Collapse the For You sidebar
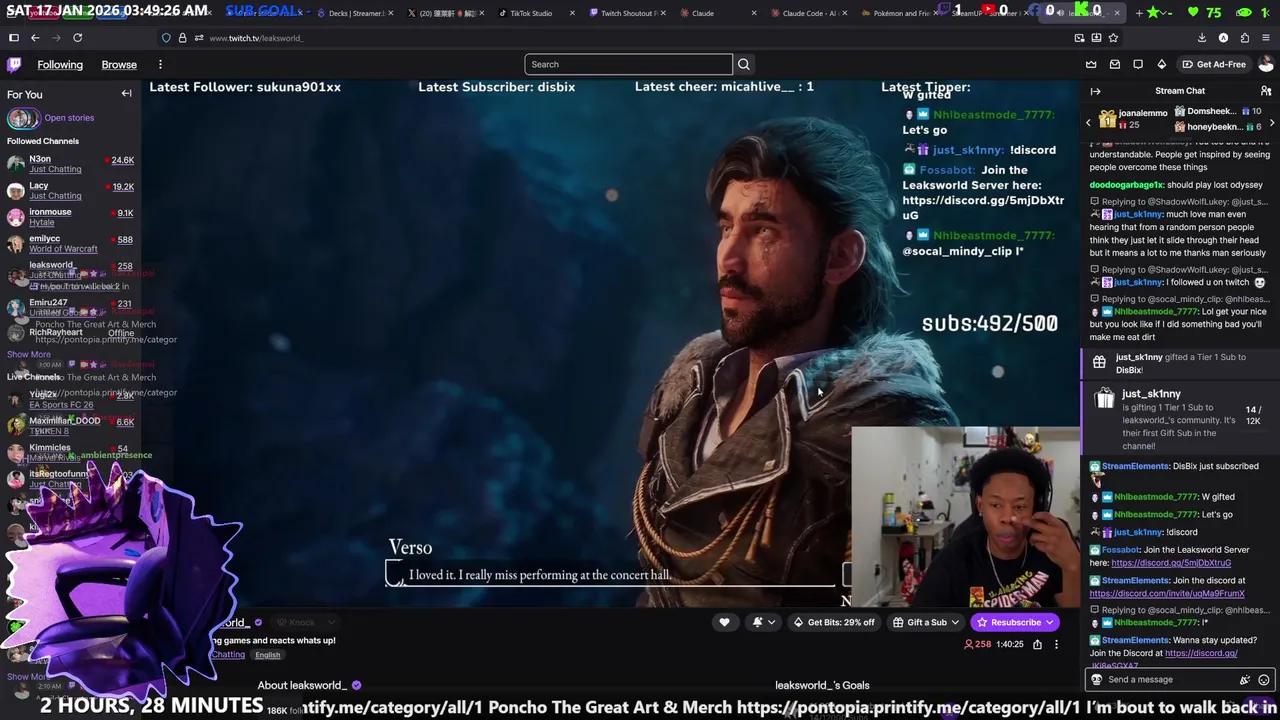Viewport: 1280px width, 720px height. point(126,94)
